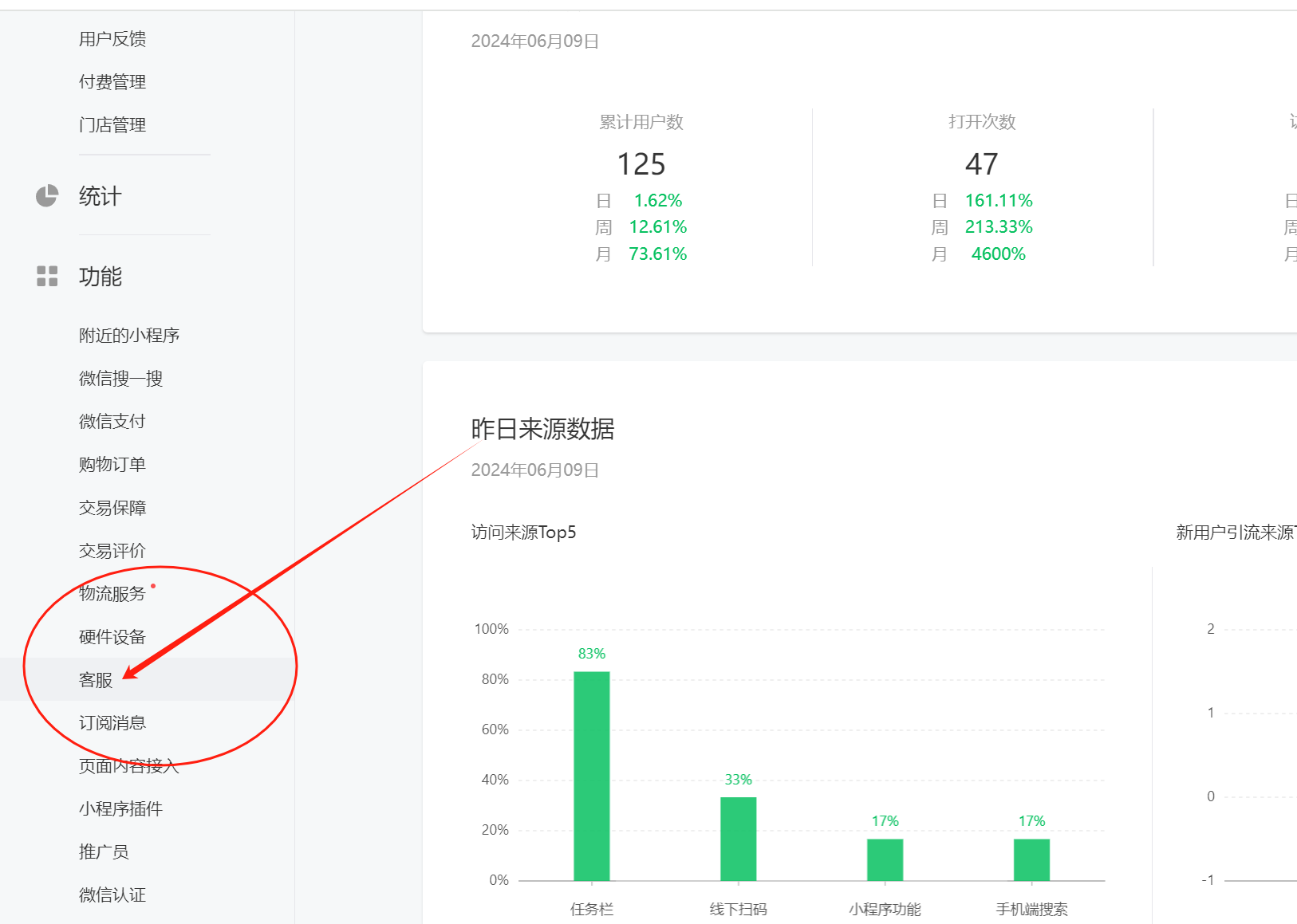Image resolution: width=1297 pixels, height=924 pixels.
Task: Select 付费管理 from the sidebar
Action: (x=112, y=82)
